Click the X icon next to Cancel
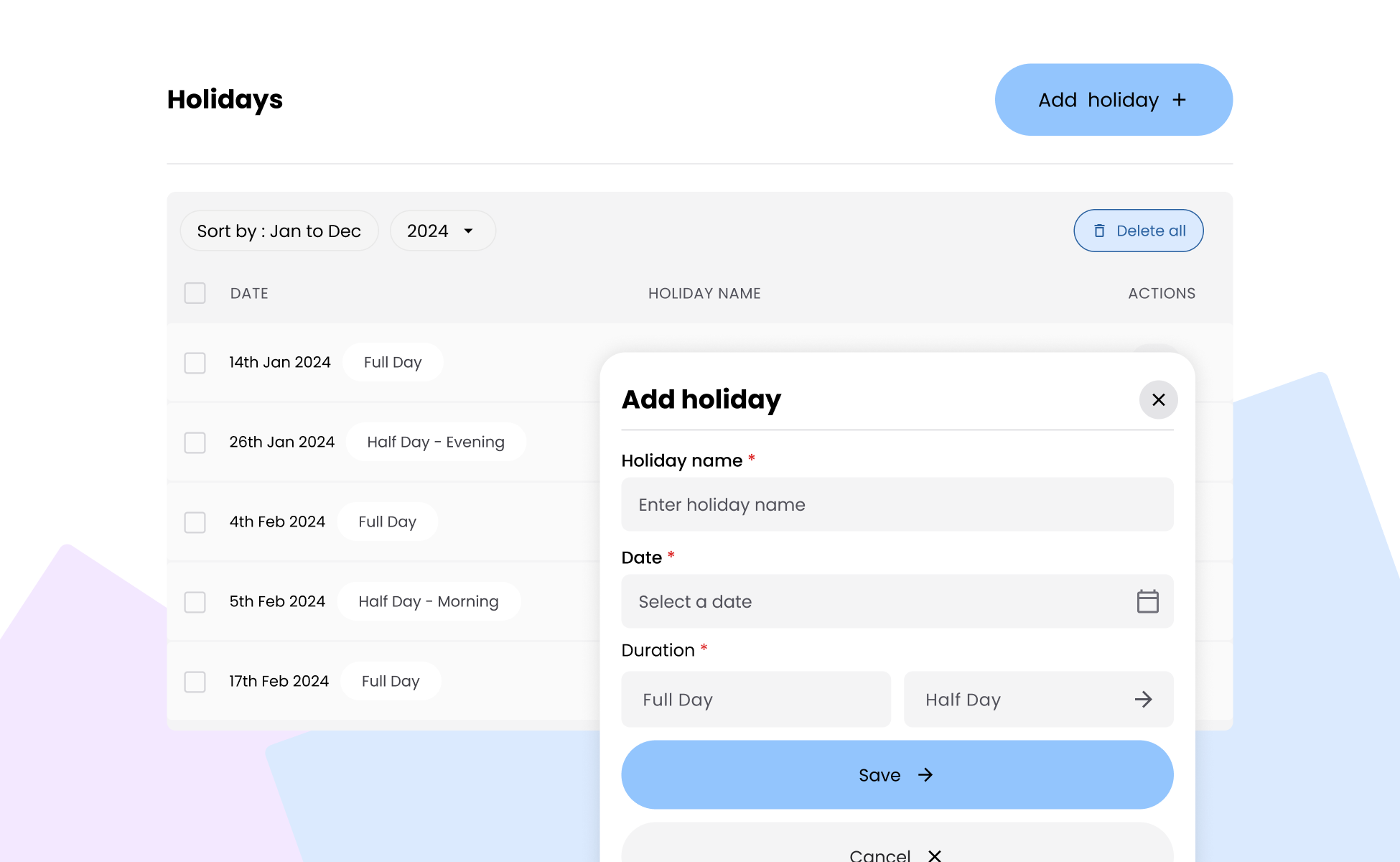This screenshot has width=1400, height=862. 934,855
